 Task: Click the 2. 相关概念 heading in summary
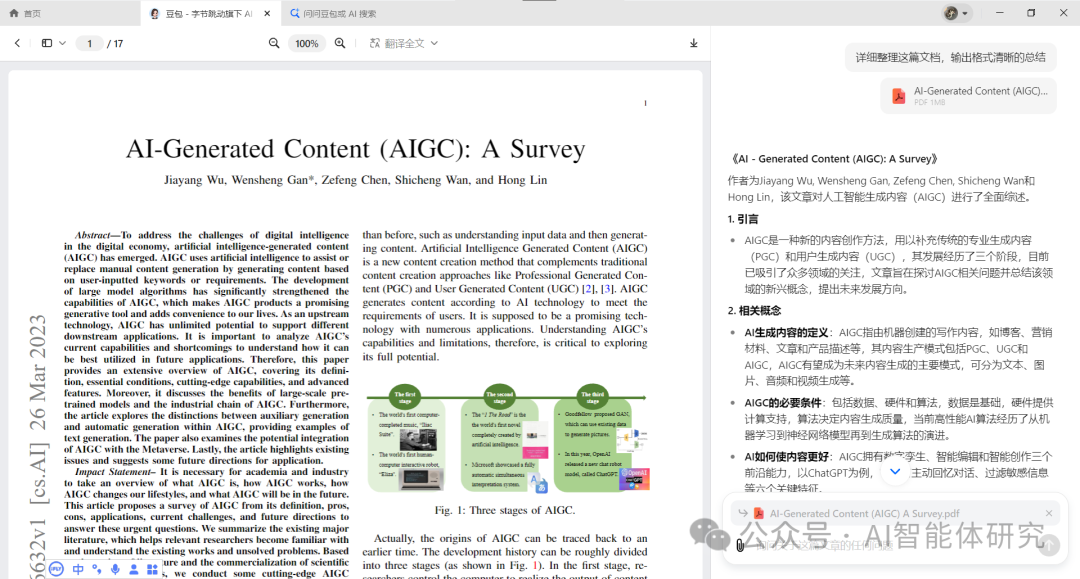point(754,310)
